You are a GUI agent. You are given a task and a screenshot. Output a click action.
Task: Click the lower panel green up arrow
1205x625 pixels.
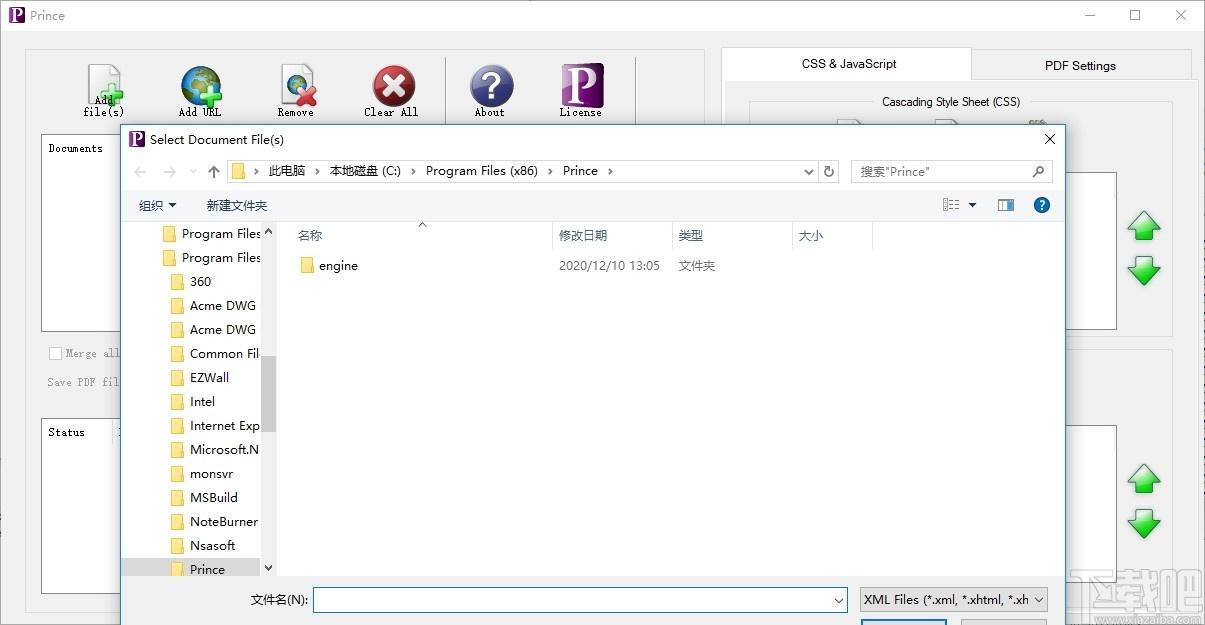[1143, 479]
